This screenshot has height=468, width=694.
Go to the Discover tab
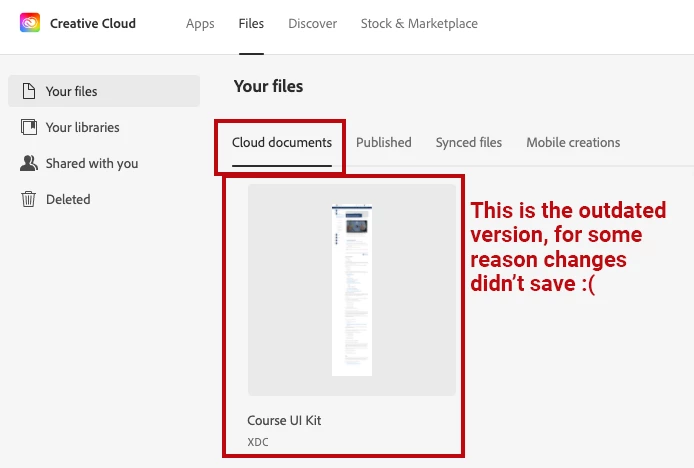click(312, 23)
